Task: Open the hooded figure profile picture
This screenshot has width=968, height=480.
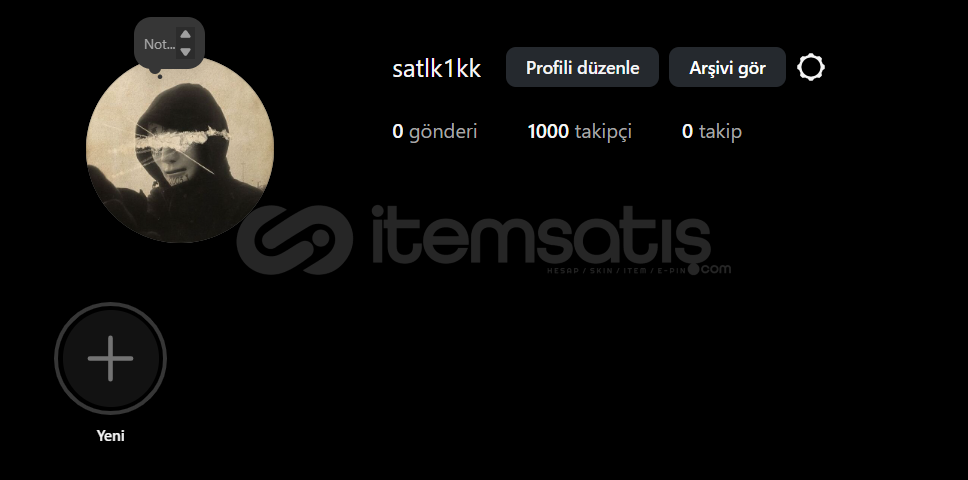Action: 180,149
